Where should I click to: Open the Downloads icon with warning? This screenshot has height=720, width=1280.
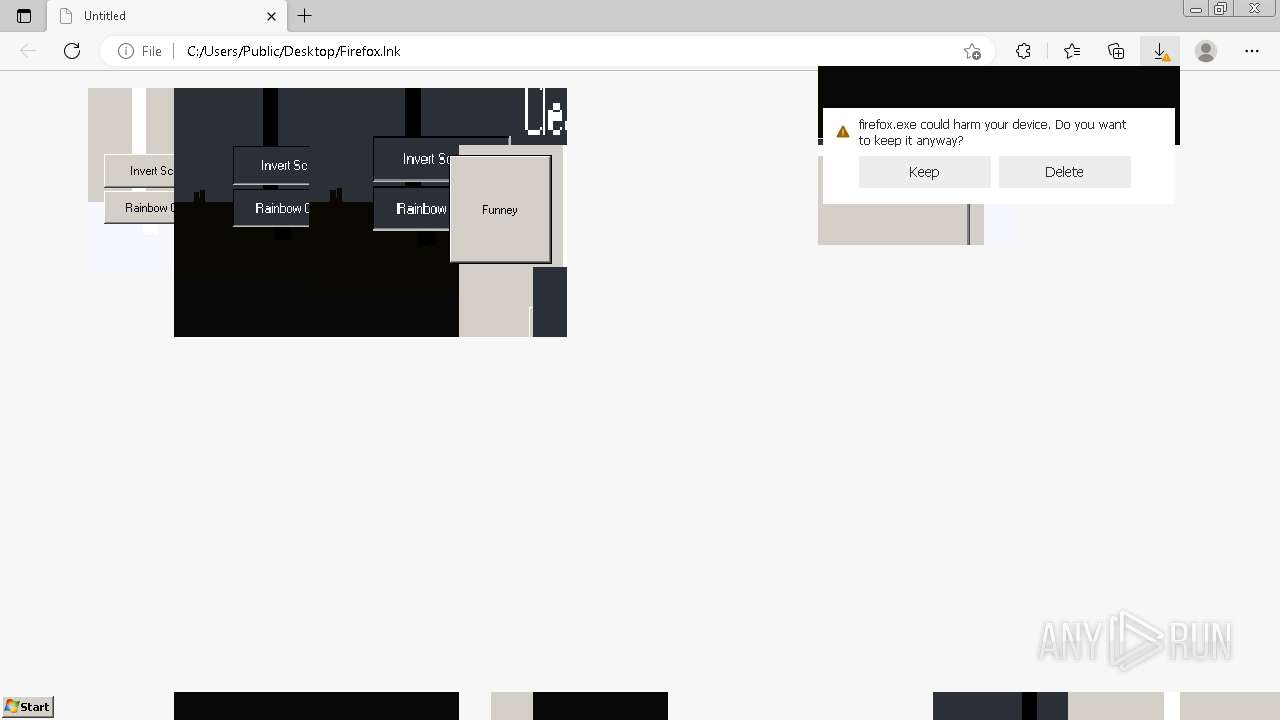pos(1160,51)
